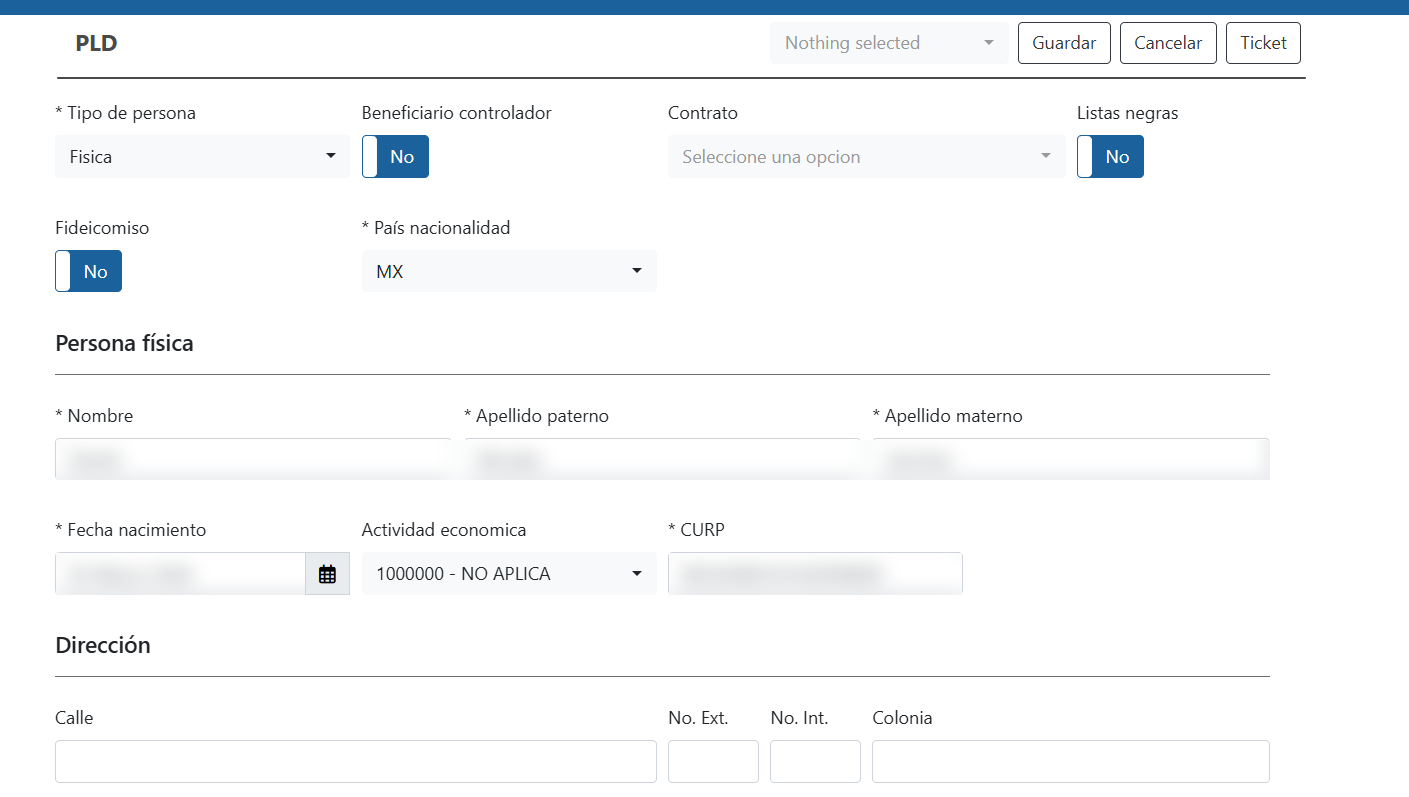The width and height of the screenshot is (1409, 797).
Task: Focus the CURP input field
Action: [815, 574]
